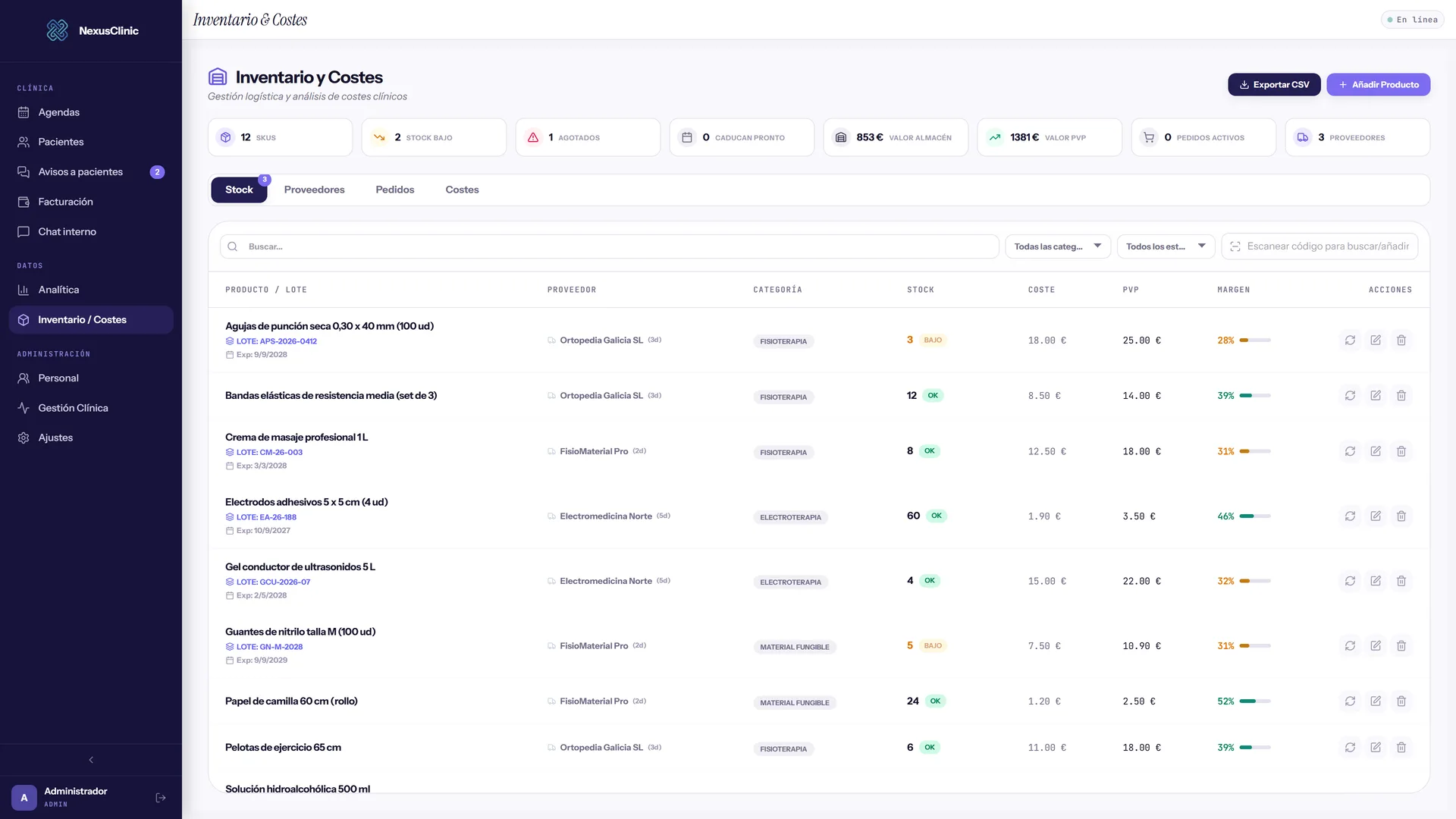Edit the Bandas elásticas de resistencia media row
Screen dimensions: 1456x819
(1376, 396)
